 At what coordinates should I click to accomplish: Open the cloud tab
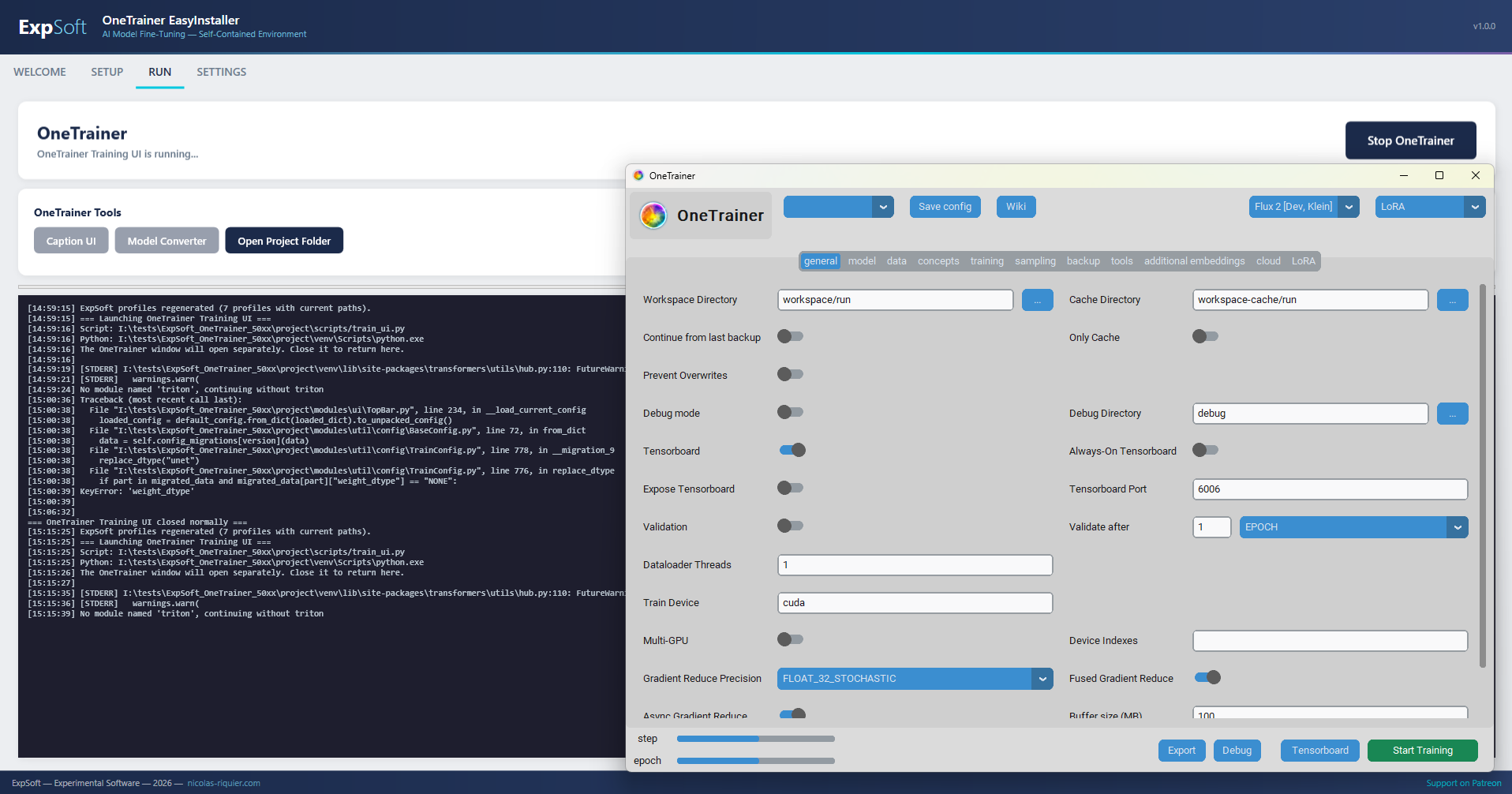1268,261
